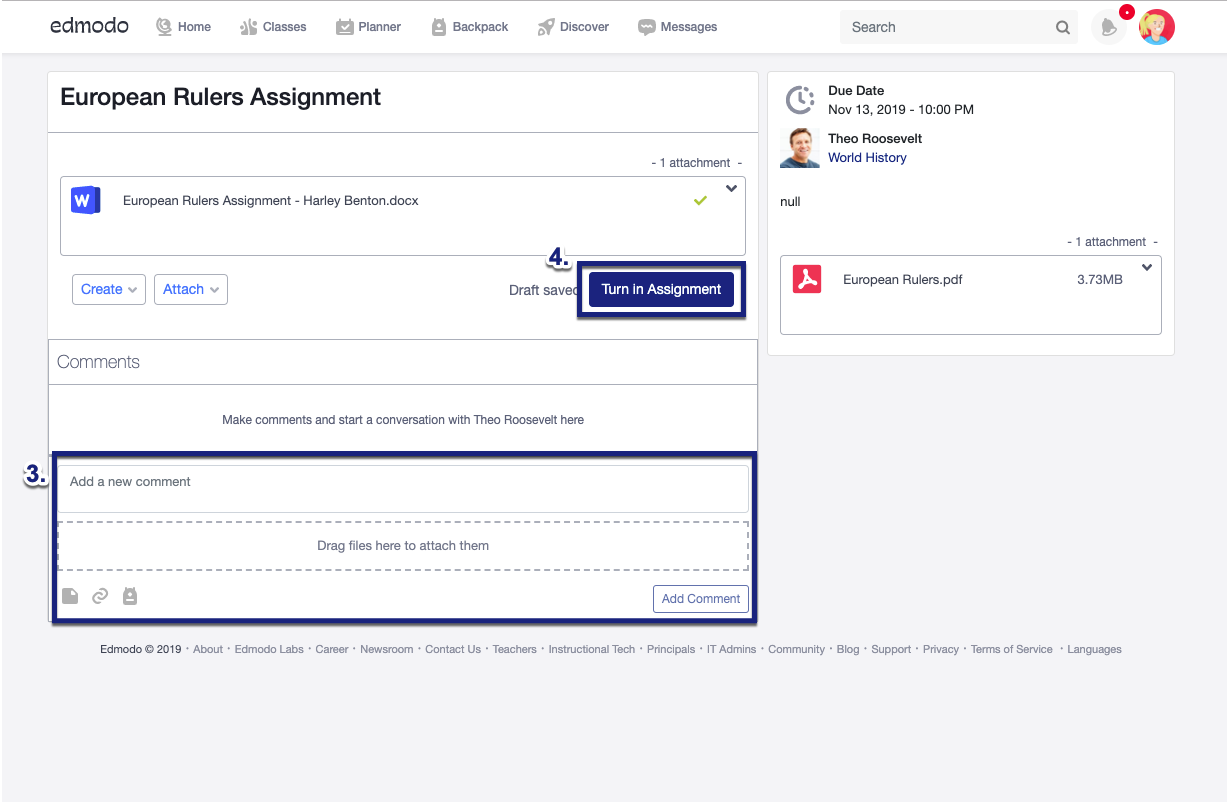The image size is (1227, 802).
Task: Click the Add Comment button
Action: (x=701, y=598)
